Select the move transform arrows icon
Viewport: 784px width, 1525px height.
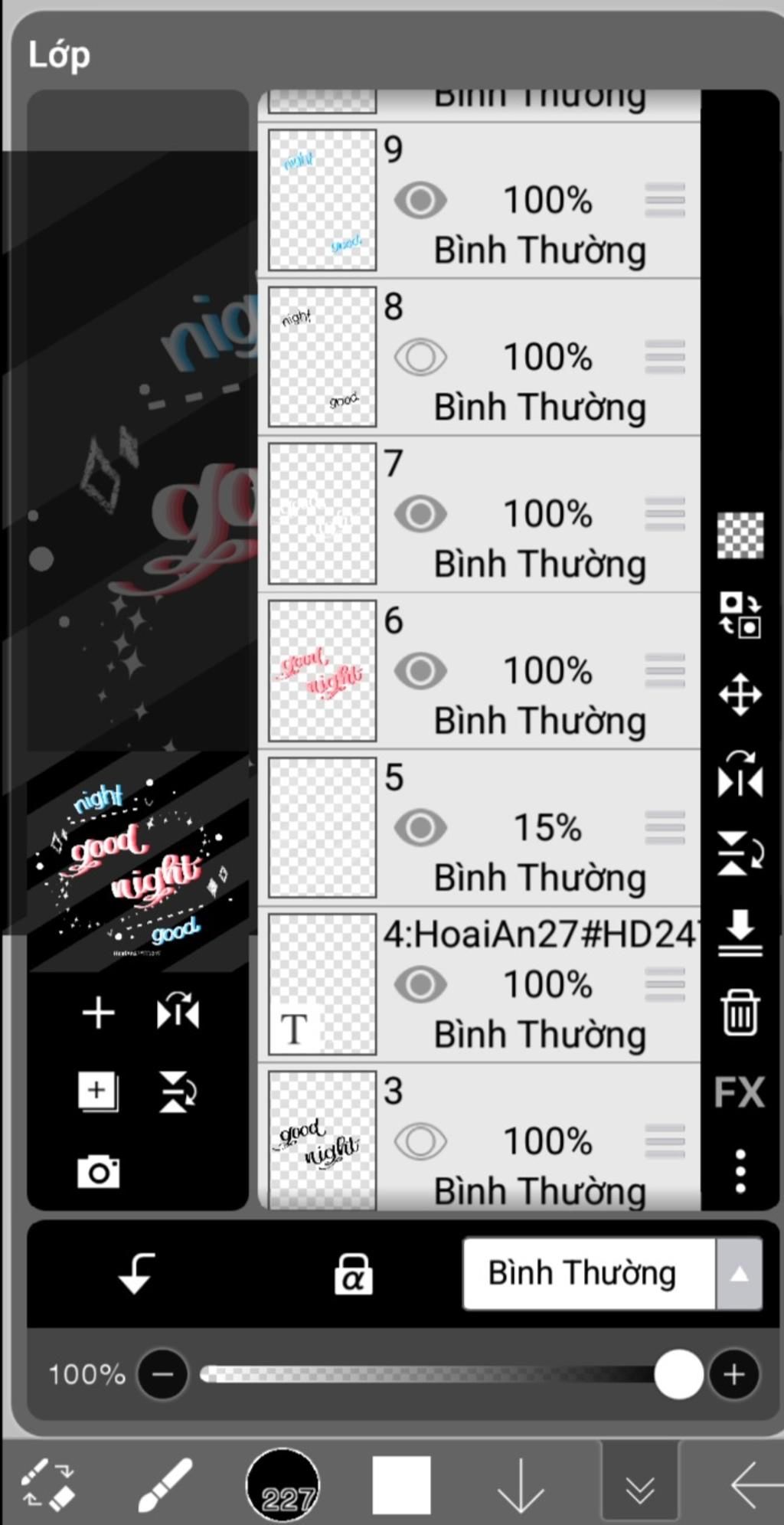coord(740,695)
